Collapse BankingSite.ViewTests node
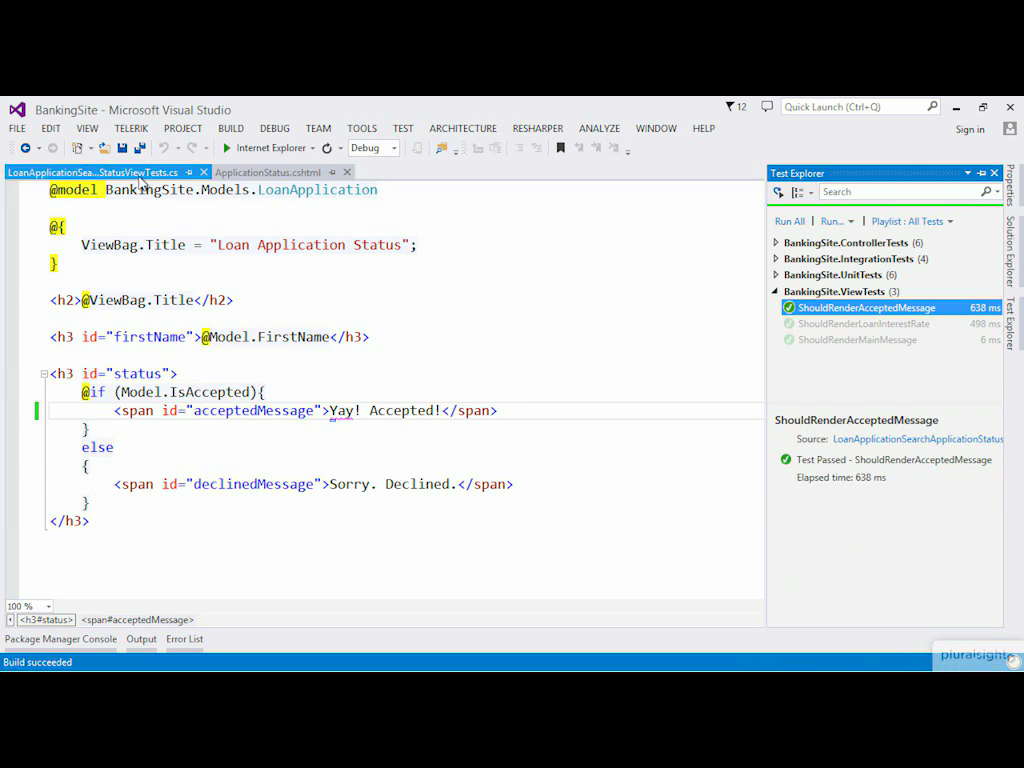1024x768 pixels. (776, 291)
